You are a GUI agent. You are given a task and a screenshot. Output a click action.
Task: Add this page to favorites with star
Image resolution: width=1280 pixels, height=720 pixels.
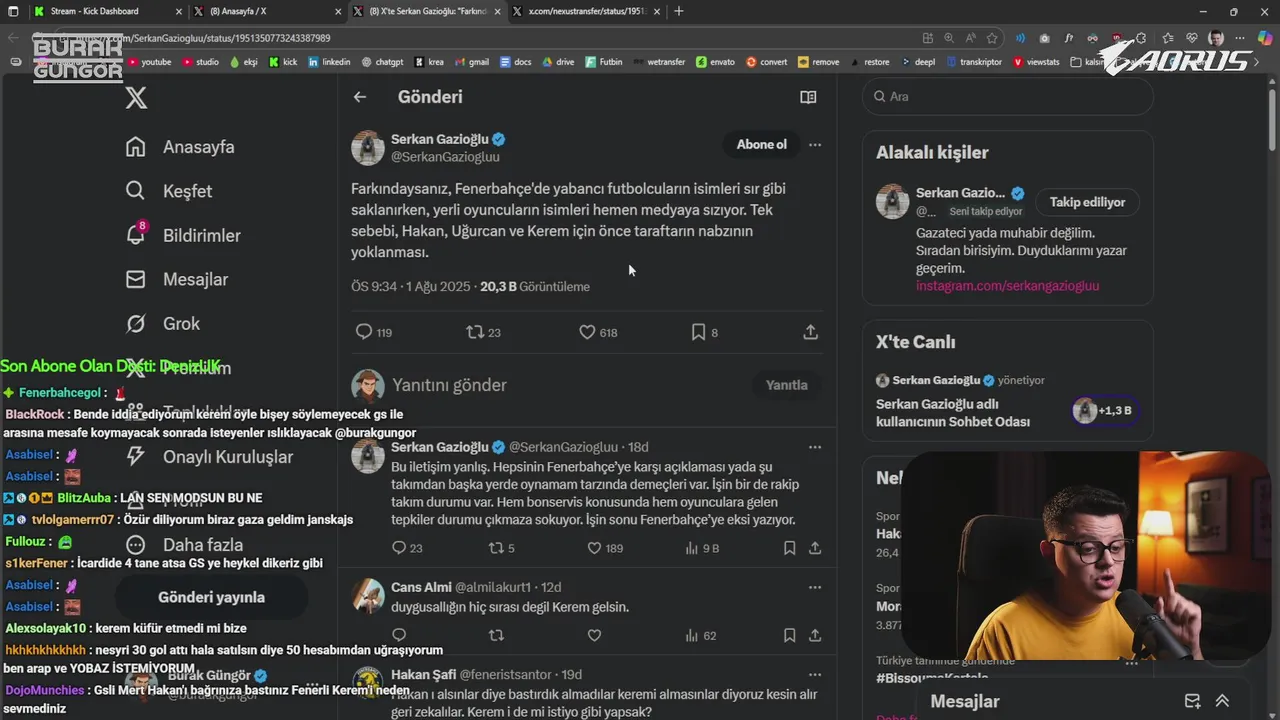click(992, 38)
